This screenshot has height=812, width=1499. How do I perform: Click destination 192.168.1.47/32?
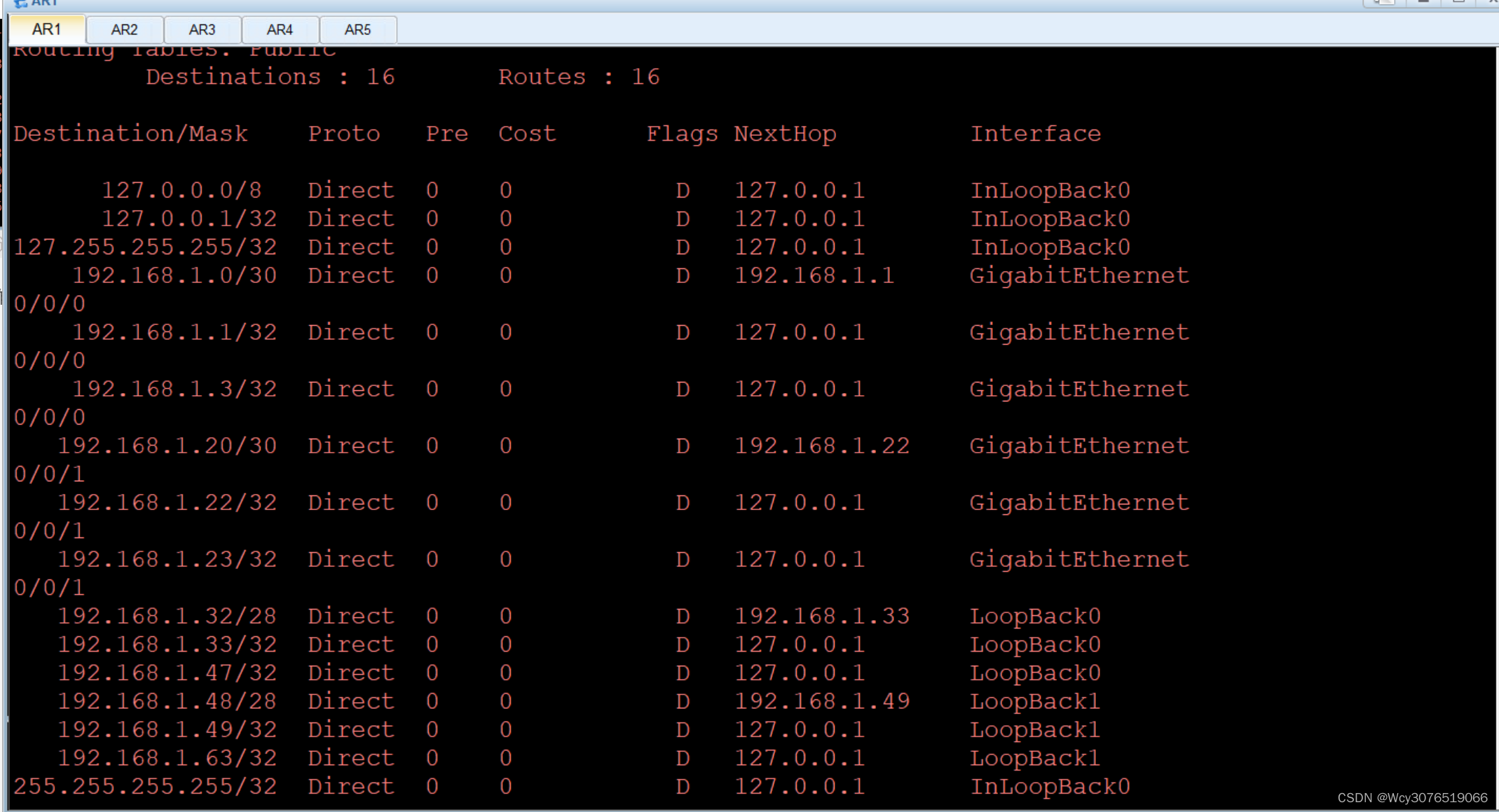167,673
